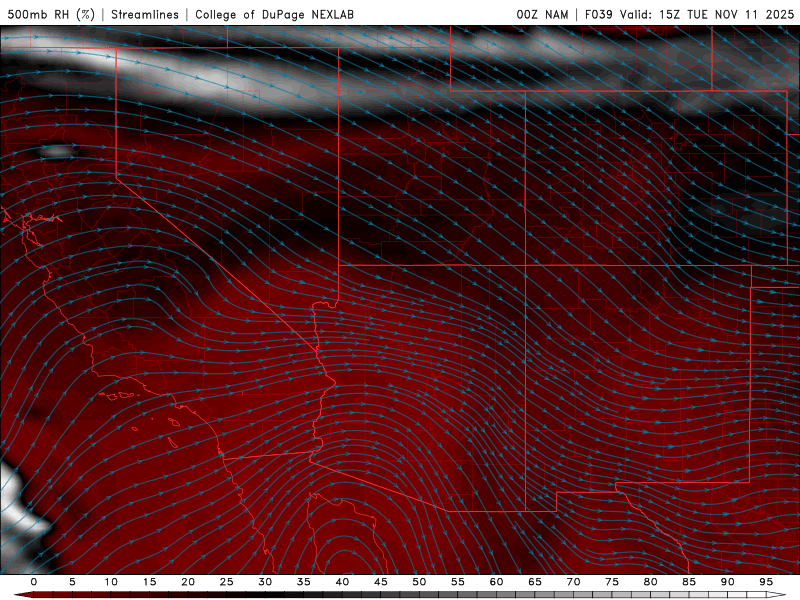800x600 pixels.
Task: Click the colorbar value 80 label
Action: pyautogui.click(x=650, y=582)
